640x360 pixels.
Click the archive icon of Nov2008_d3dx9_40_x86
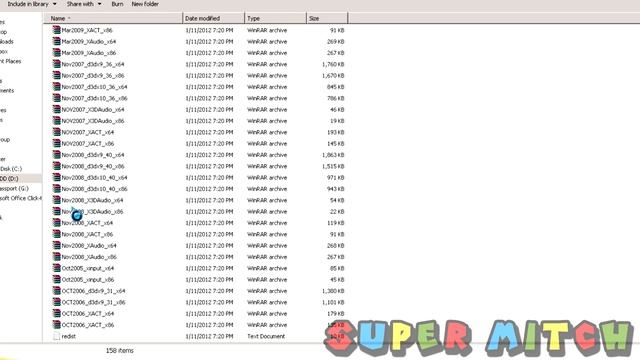(56, 166)
